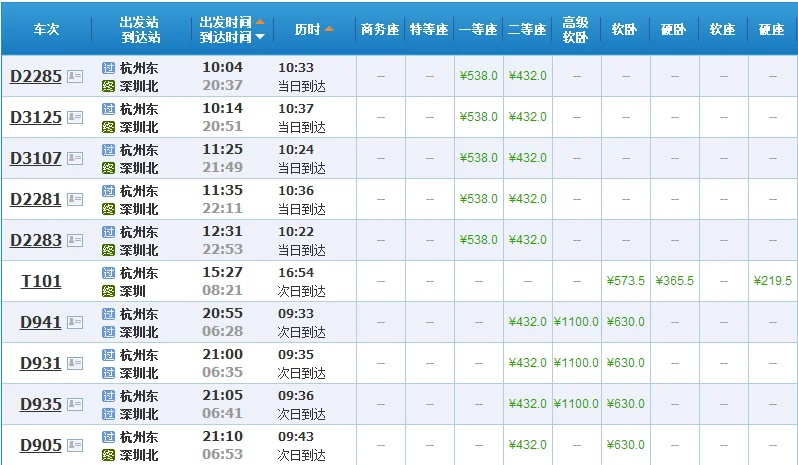This screenshot has height=465, width=798.
Task: Click the 二等座 column header
Action: pos(527,30)
